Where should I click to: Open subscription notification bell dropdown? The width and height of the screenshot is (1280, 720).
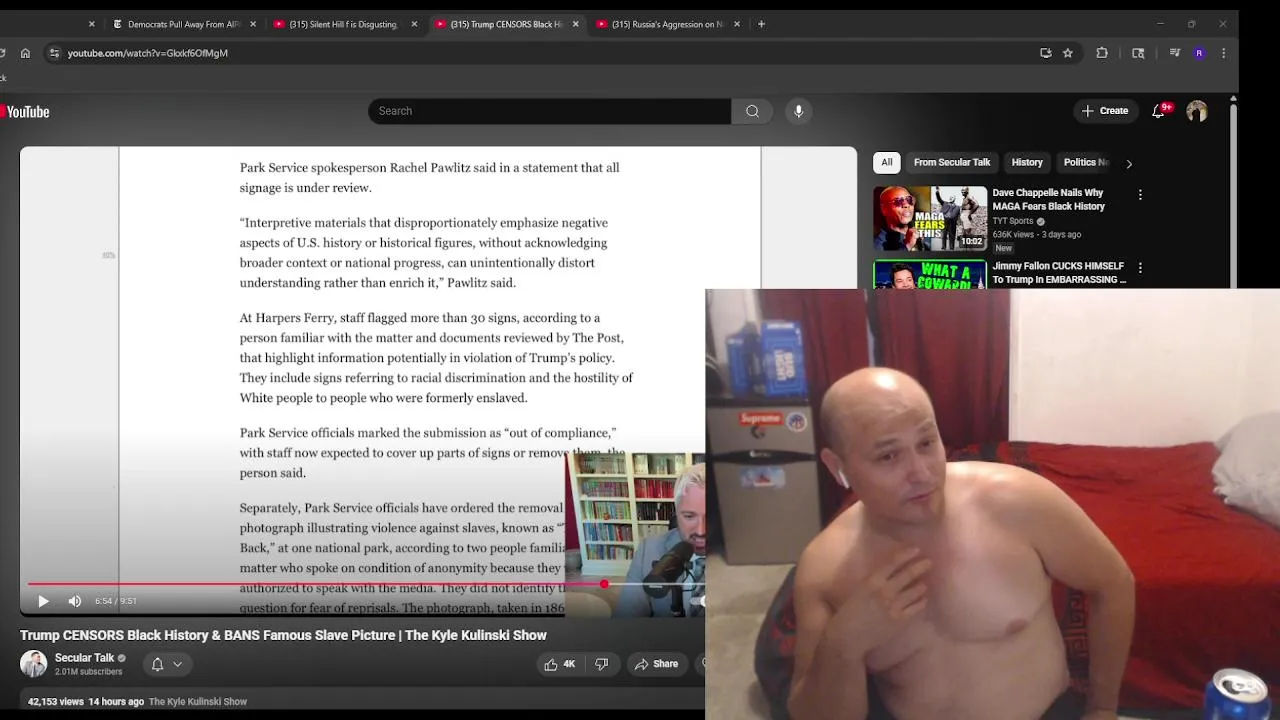(166, 664)
